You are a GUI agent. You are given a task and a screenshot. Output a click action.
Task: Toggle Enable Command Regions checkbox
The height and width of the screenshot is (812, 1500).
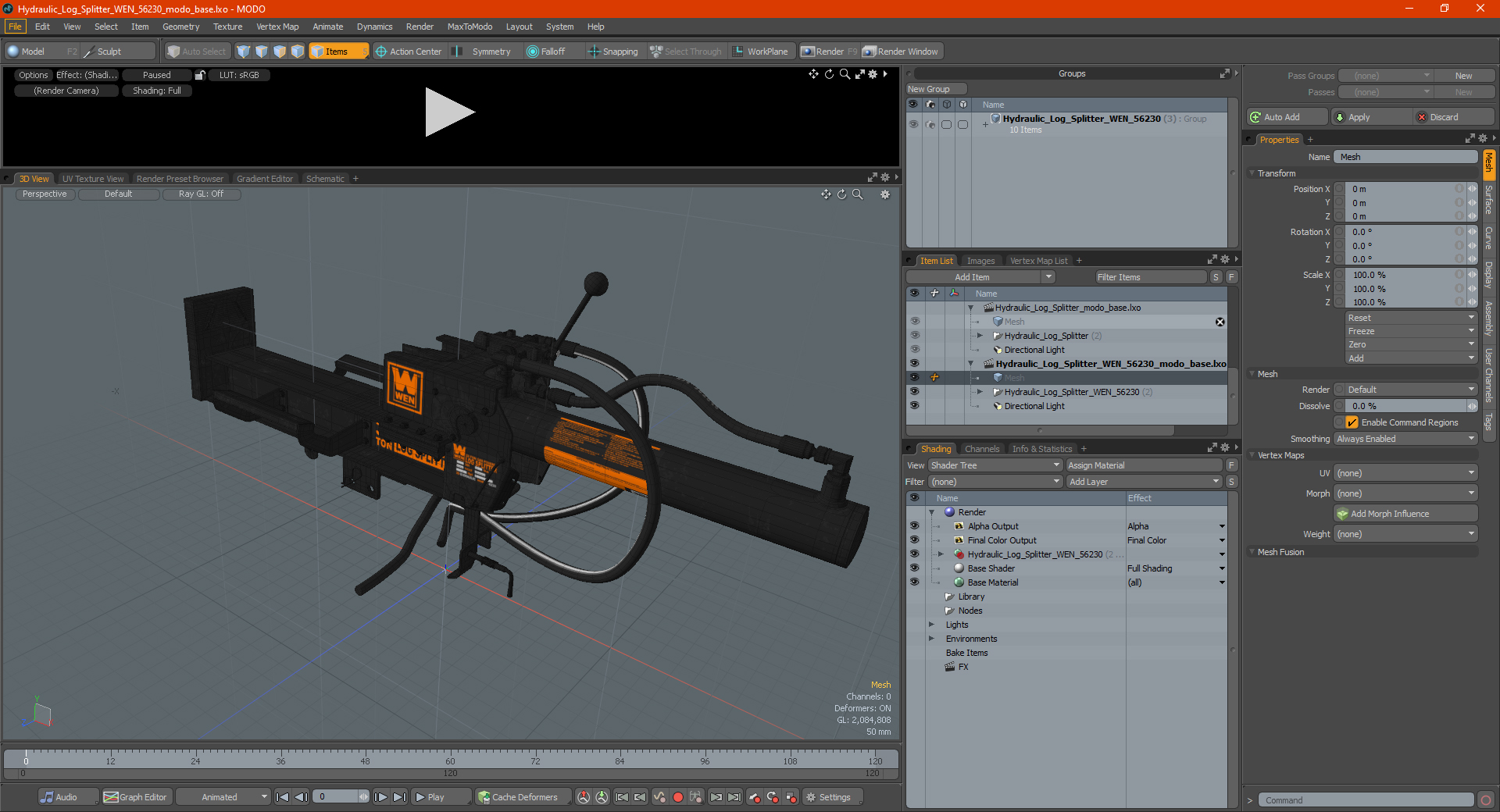coord(1352,422)
